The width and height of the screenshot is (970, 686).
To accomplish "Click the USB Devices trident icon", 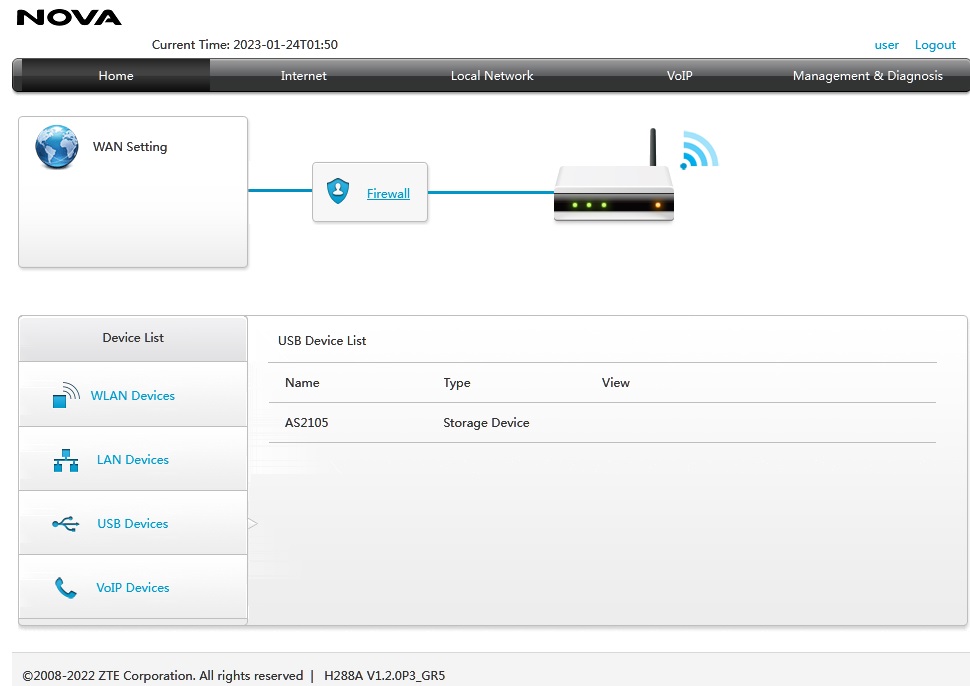I will point(66,524).
